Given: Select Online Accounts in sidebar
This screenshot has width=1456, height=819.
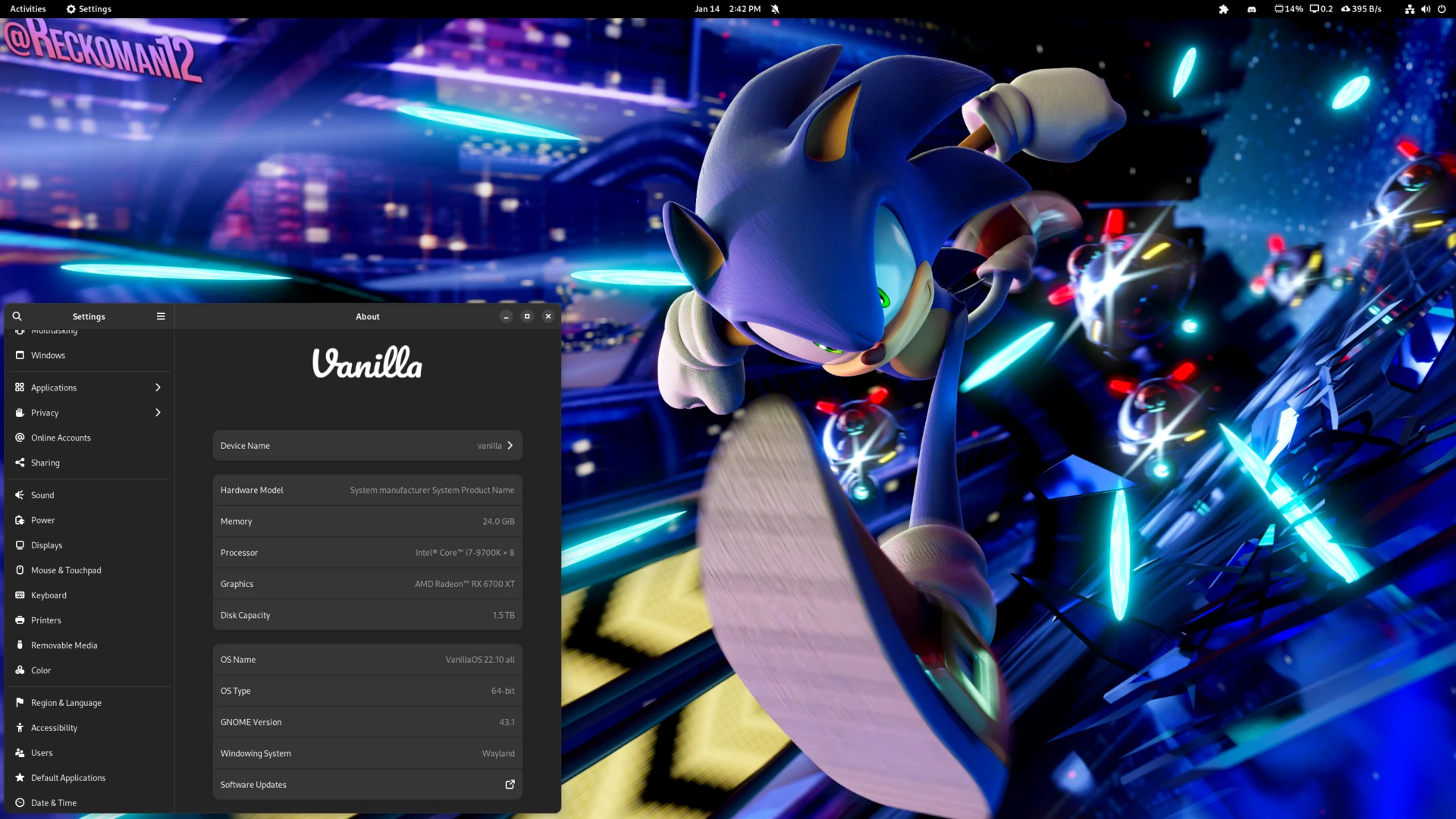Looking at the screenshot, I should click(89, 438).
